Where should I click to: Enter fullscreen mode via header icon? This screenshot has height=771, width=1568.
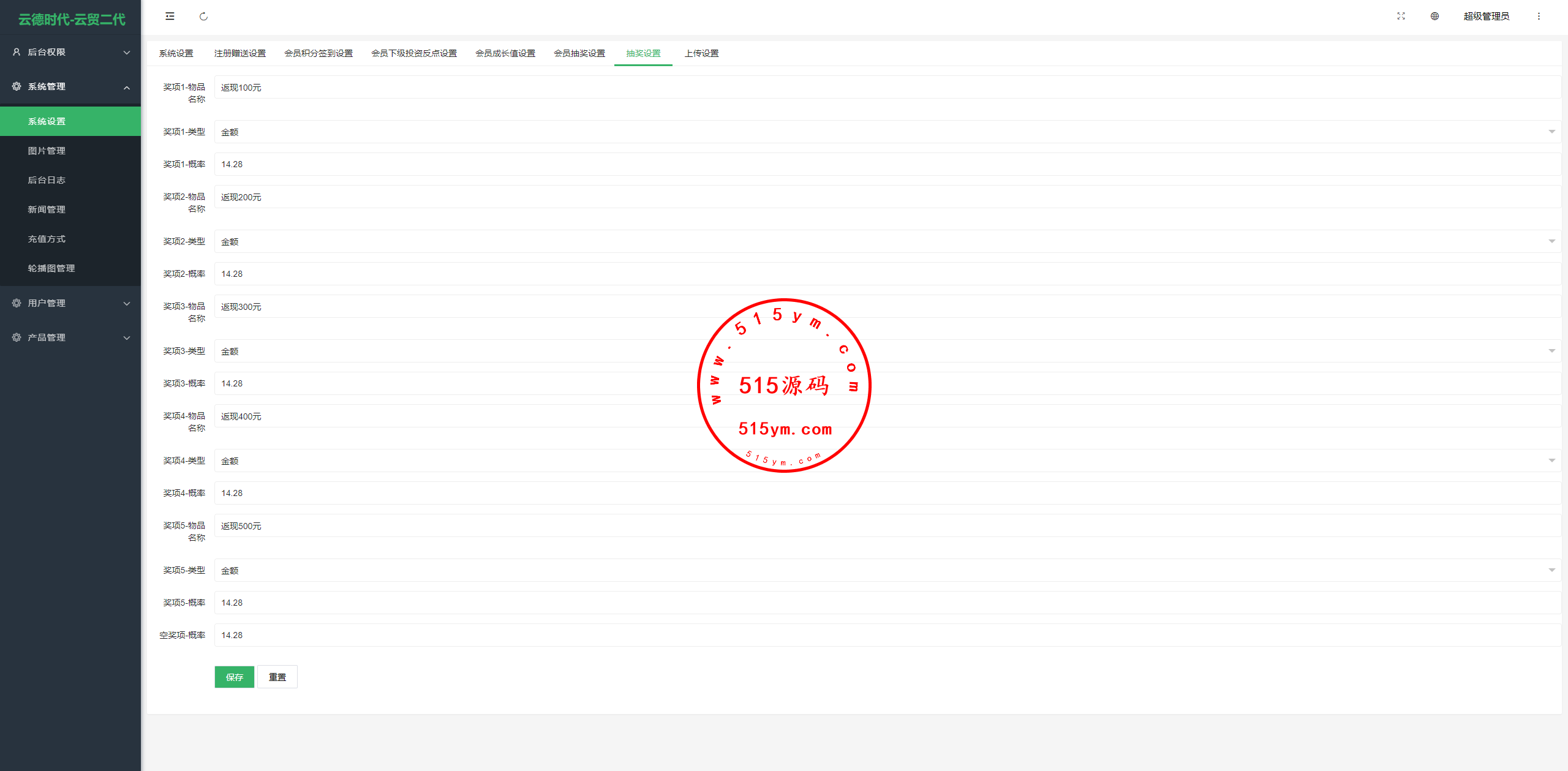click(1401, 17)
